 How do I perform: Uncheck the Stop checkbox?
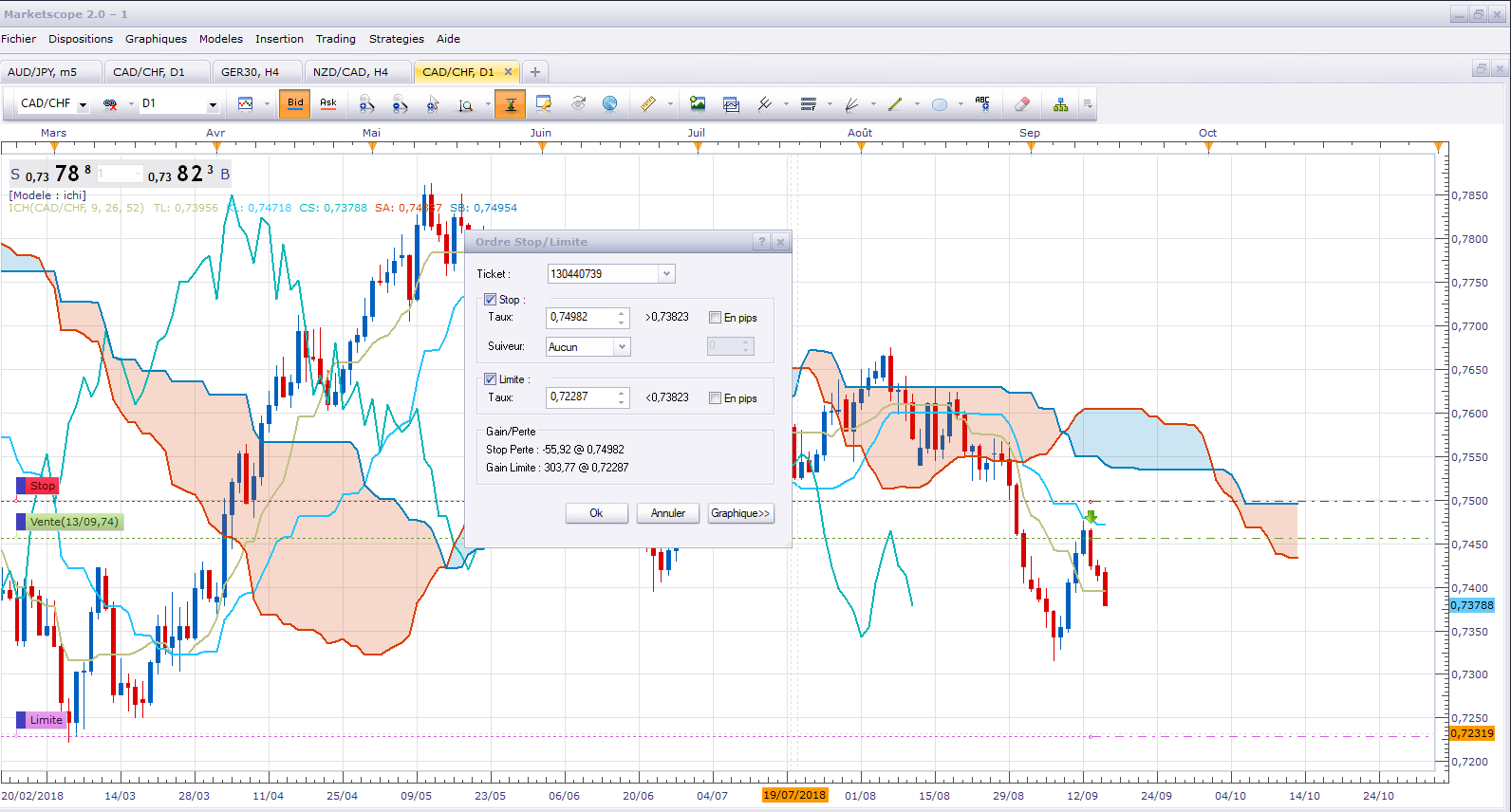pyautogui.click(x=491, y=300)
